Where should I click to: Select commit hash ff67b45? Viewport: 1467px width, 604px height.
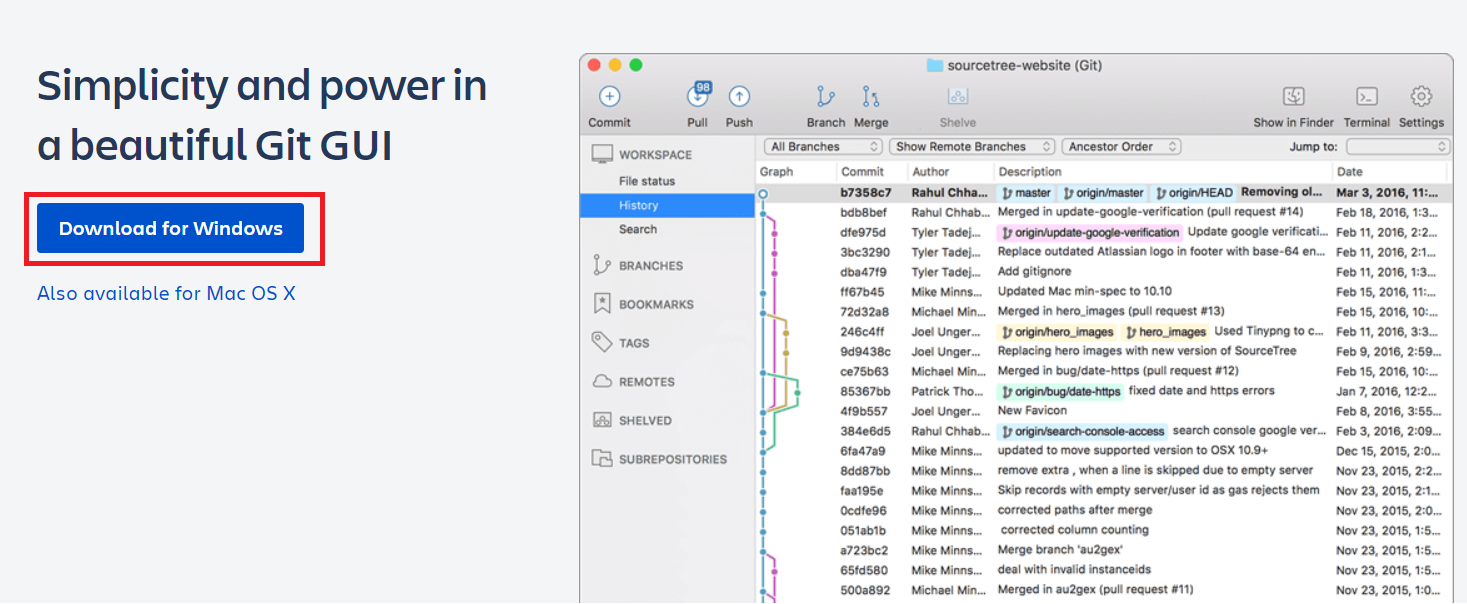pos(862,291)
